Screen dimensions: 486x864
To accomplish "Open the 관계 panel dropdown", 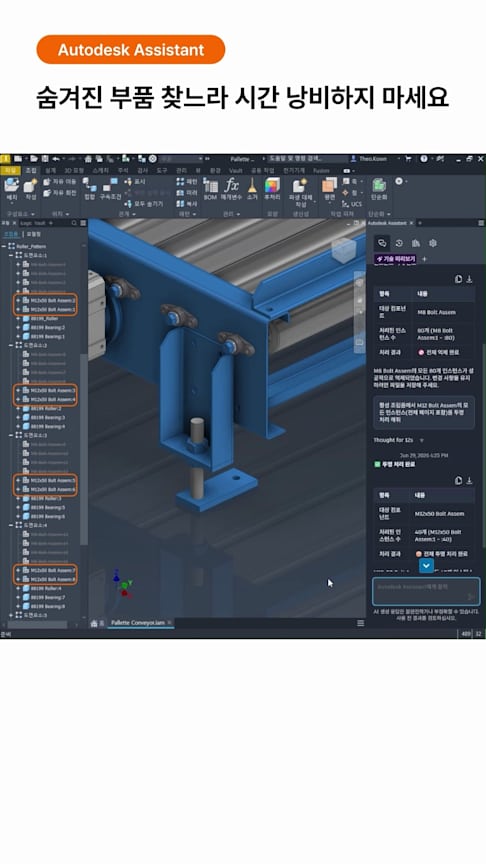I will [126, 214].
